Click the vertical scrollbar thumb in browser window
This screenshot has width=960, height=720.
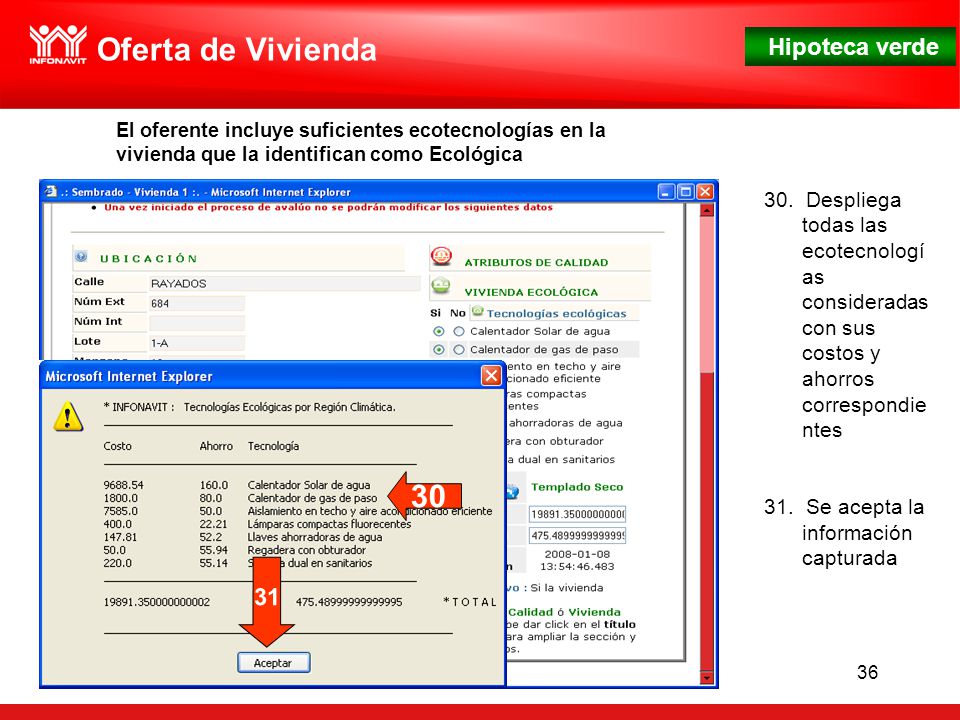click(707, 294)
